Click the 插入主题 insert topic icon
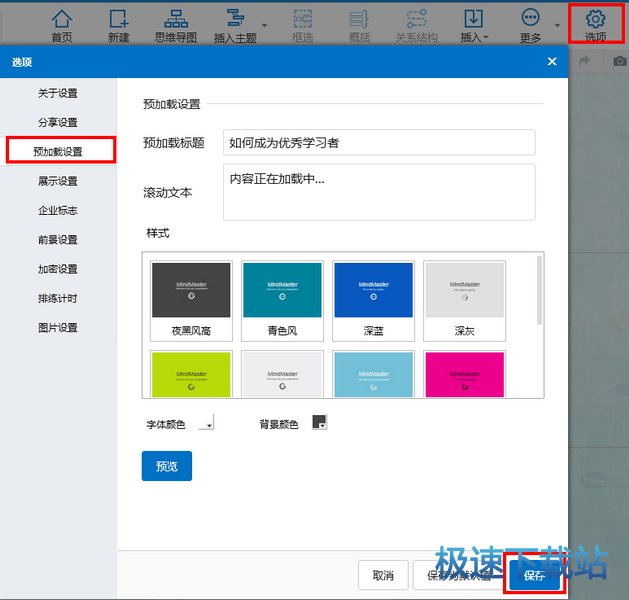Image resolution: width=629 pixels, height=600 pixels. [x=235, y=25]
